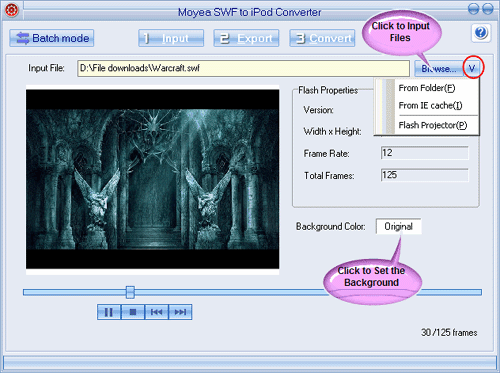Screen dimensions: 500x373
Task: Stop the Flash preview playback
Action: pyautogui.click(x=133, y=312)
